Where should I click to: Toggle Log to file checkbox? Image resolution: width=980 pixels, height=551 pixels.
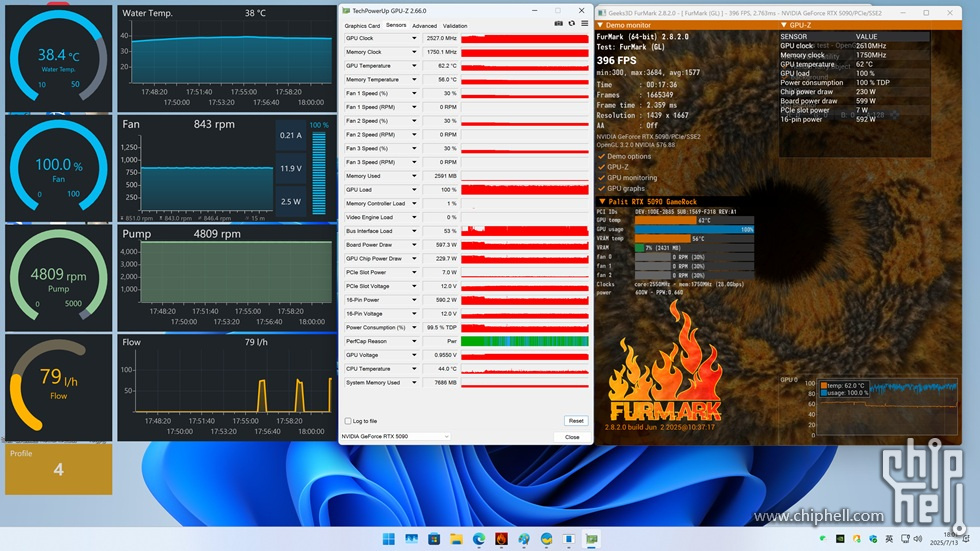tap(348, 421)
